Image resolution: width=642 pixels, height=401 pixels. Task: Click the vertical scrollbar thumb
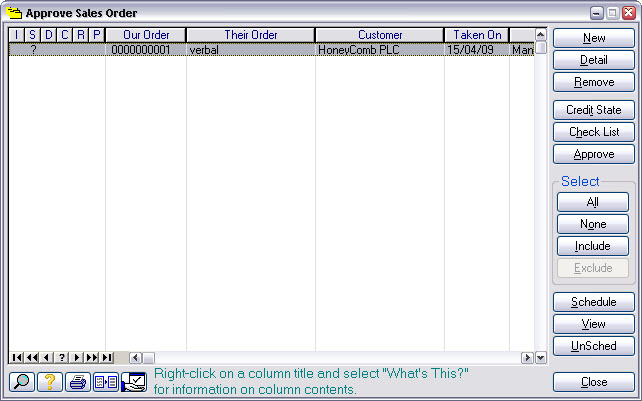click(540, 48)
